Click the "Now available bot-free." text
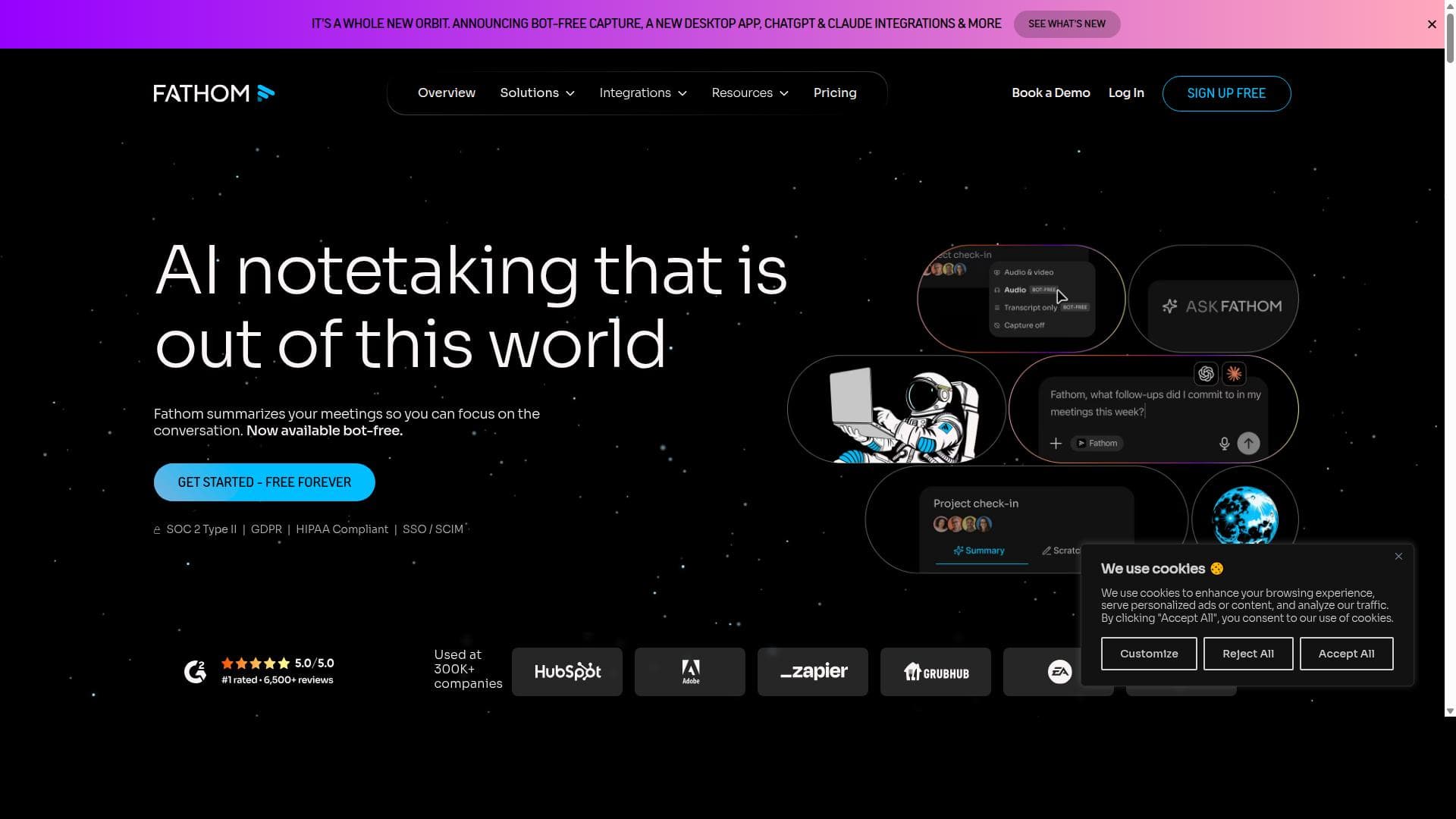The height and width of the screenshot is (819, 1456). (325, 431)
